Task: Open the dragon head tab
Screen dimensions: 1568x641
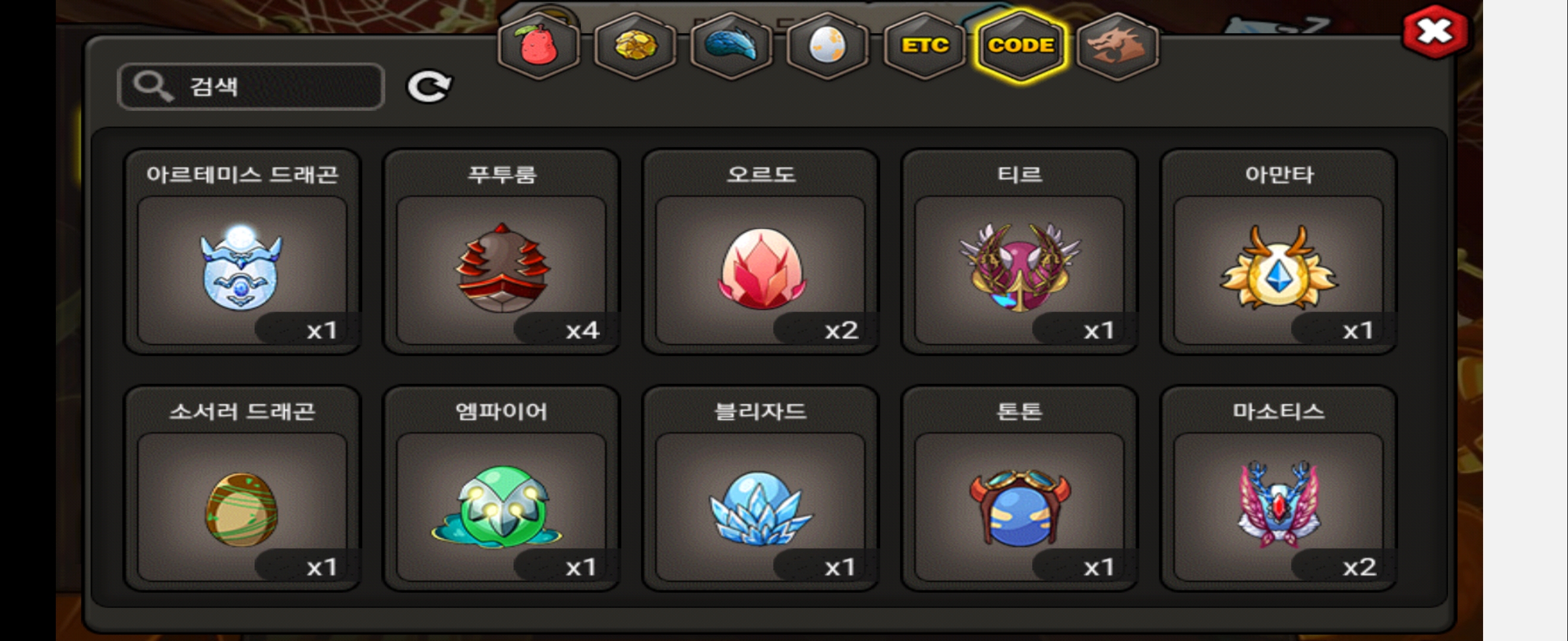Action: (x=1117, y=46)
